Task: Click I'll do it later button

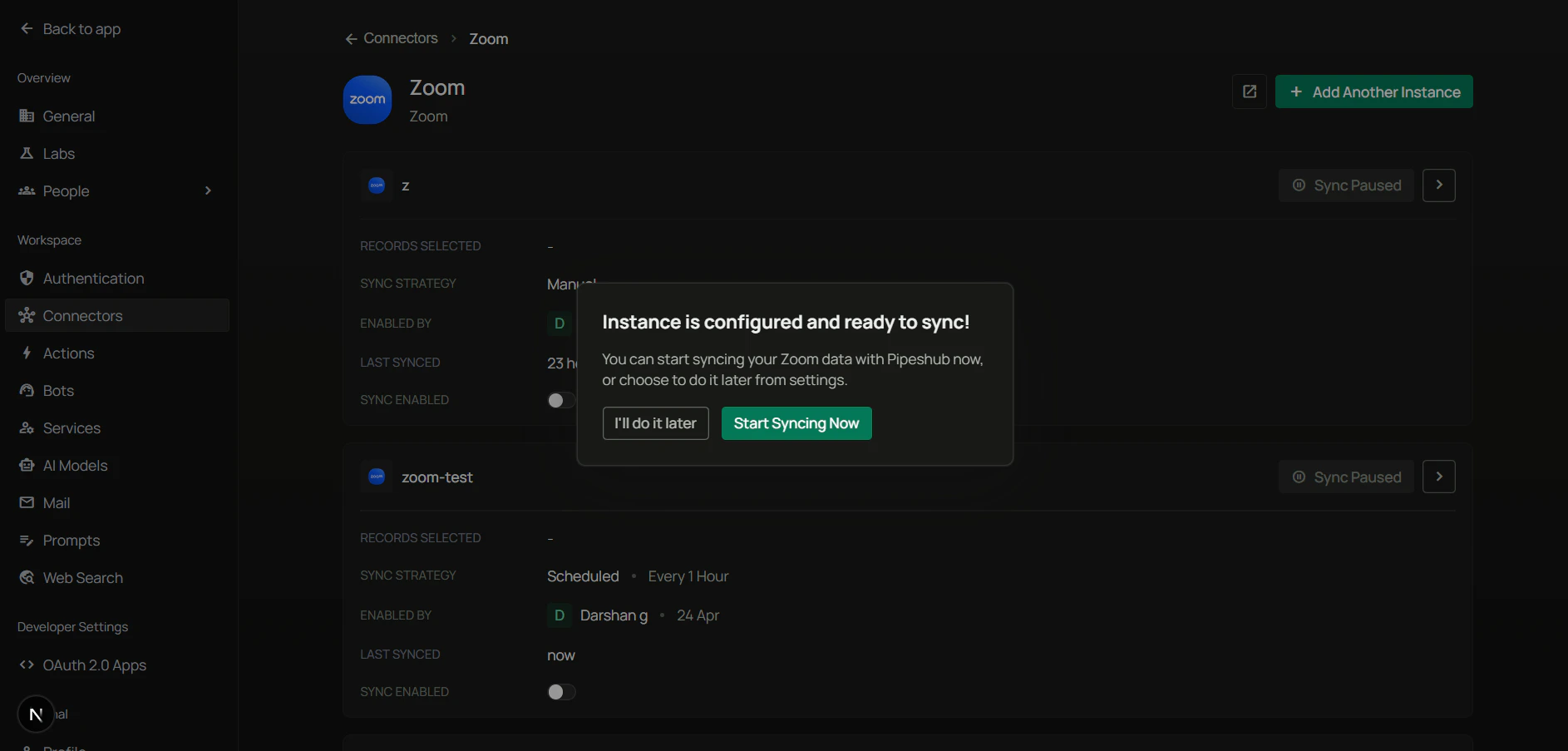Action: coord(655,423)
